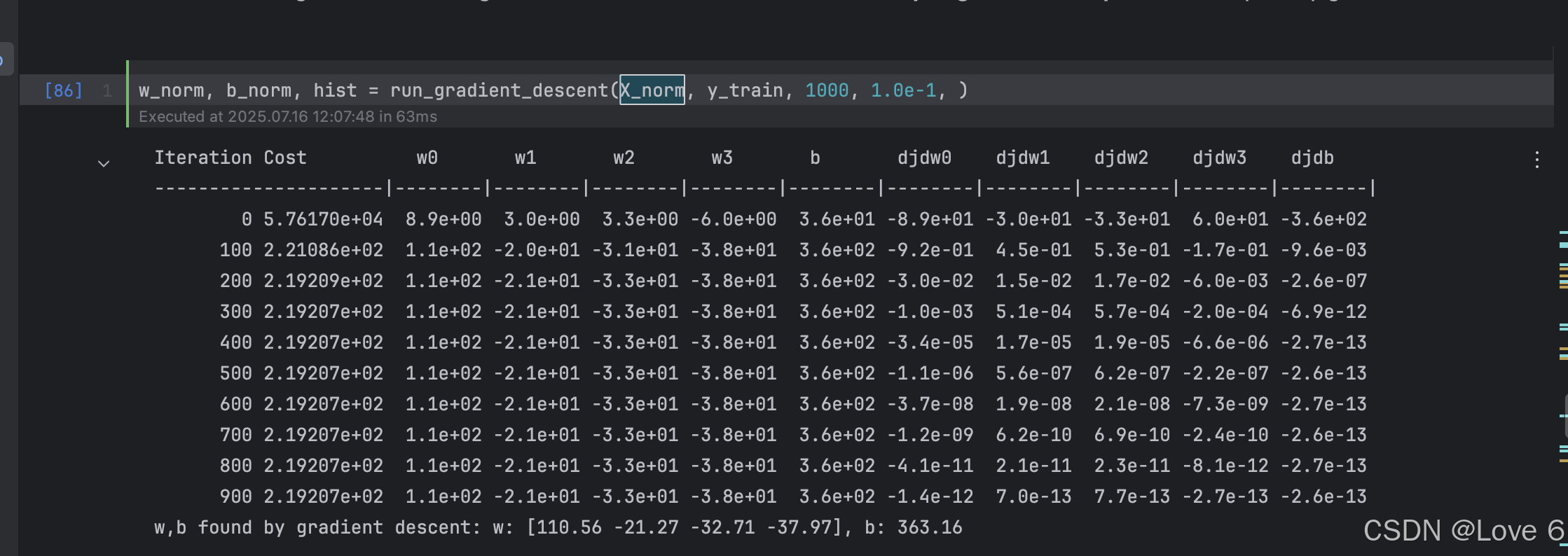Click the hist variable in the code

click(335, 90)
